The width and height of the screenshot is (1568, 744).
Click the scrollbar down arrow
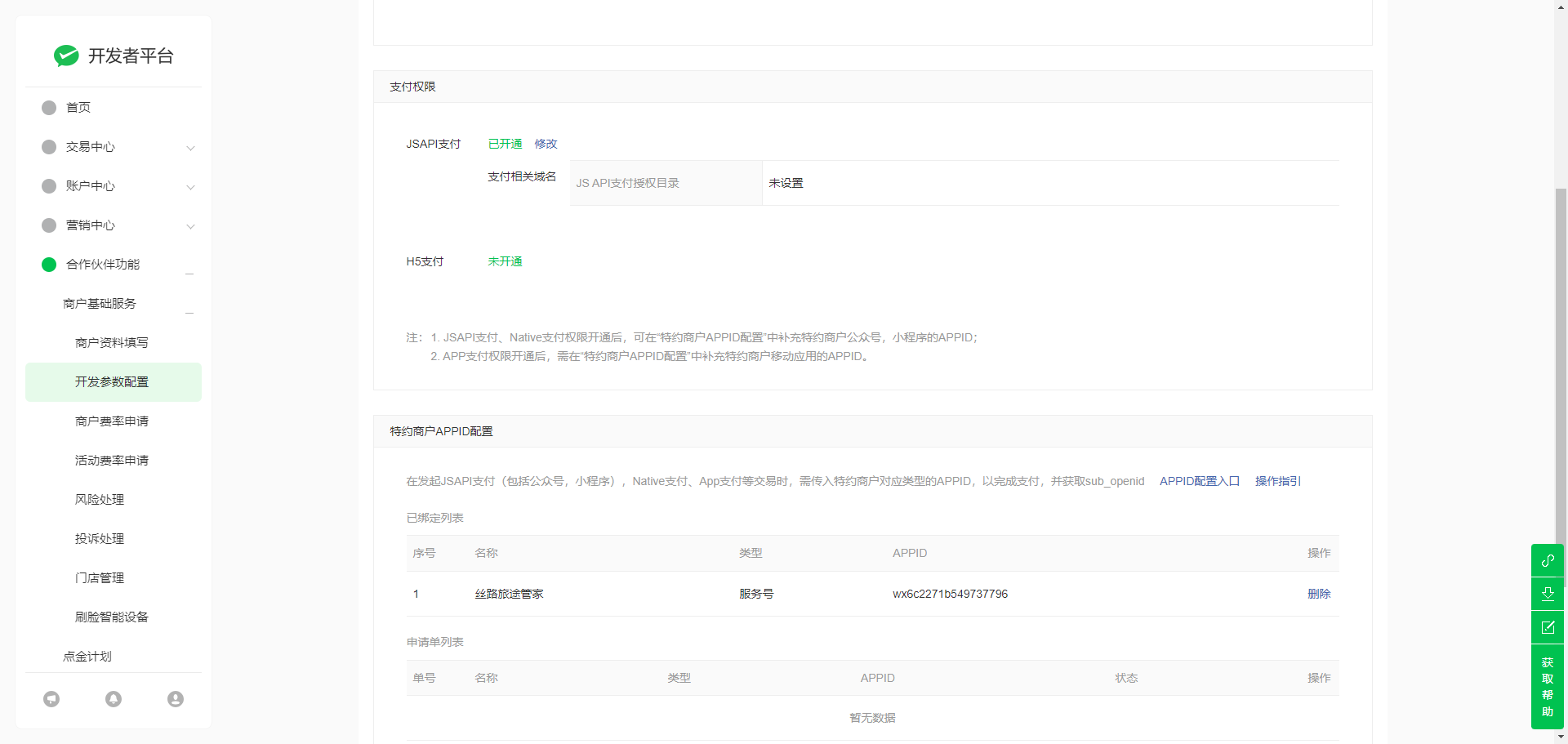coord(1561,737)
